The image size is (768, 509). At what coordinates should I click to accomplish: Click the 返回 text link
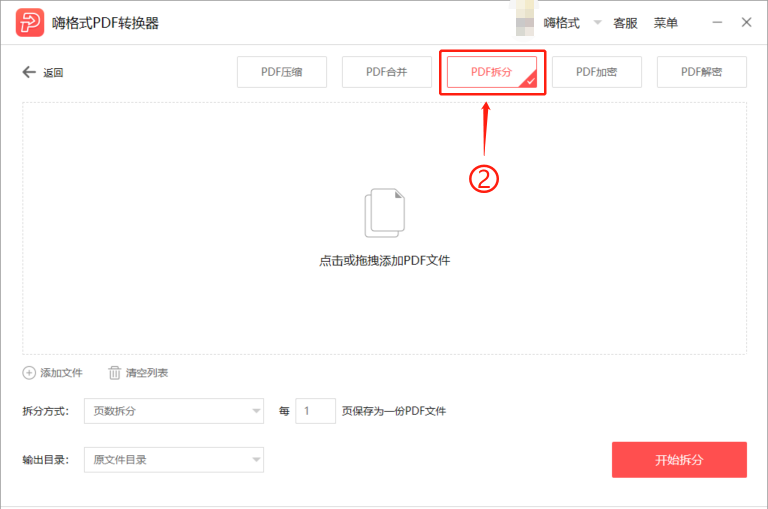click(x=53, y=73)
